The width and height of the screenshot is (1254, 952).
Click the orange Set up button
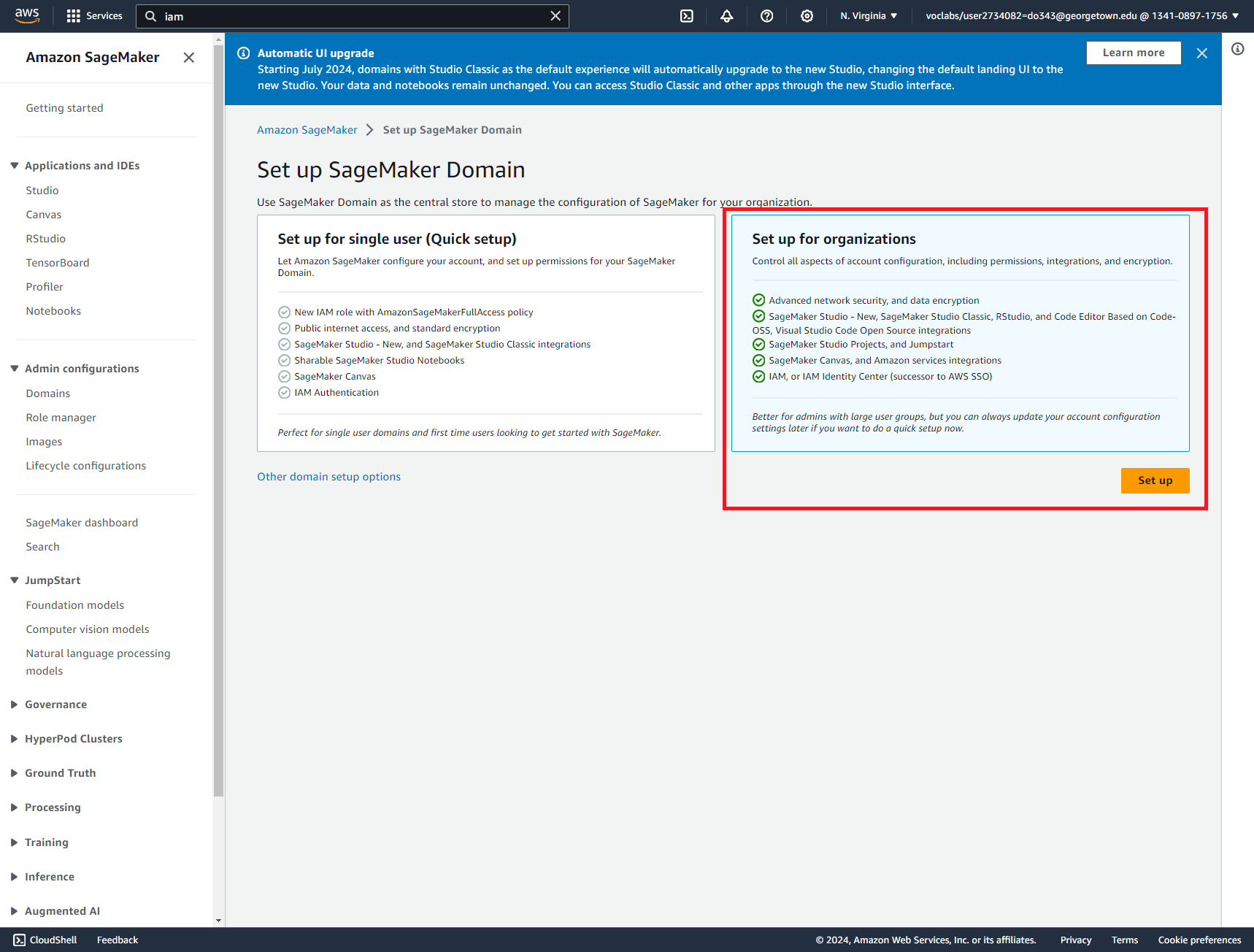click(x=1155, y=480)
